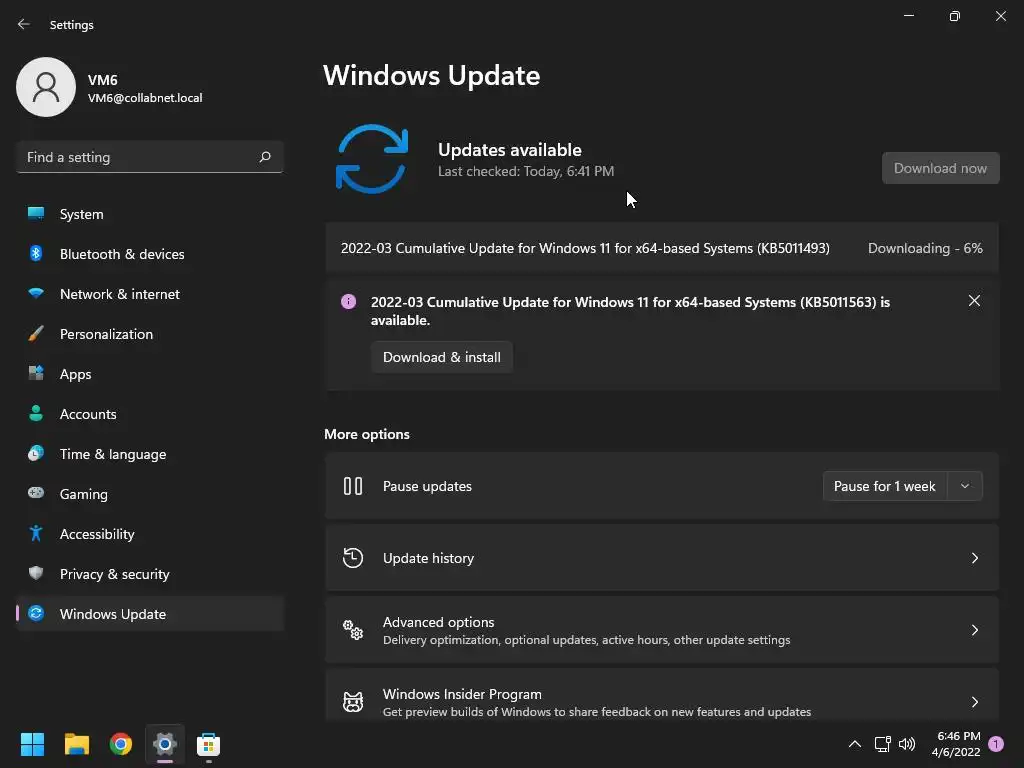Dismiss the KB5011563 available notice
1024x768 pixels.
[x=974, y=300]
